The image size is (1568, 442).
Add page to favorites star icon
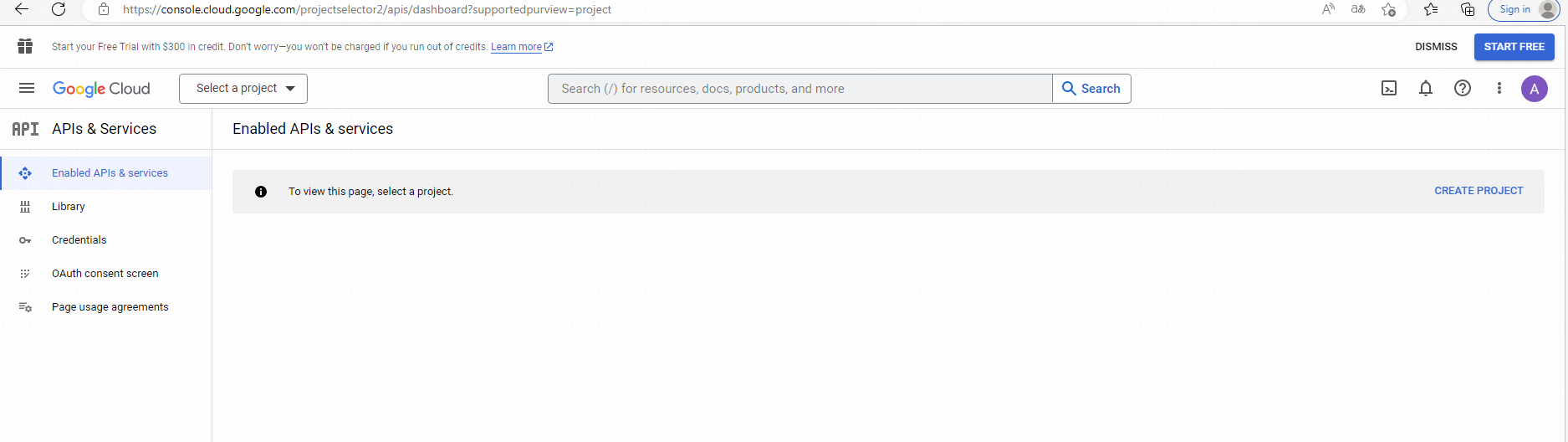tap(1388, 9)
